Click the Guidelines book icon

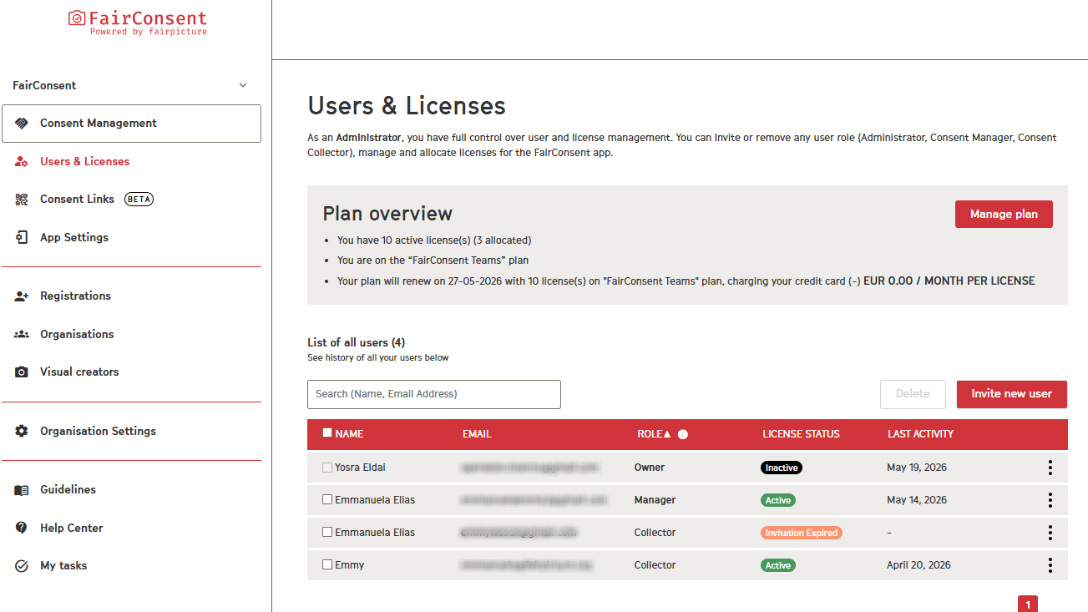coord(22,490)
